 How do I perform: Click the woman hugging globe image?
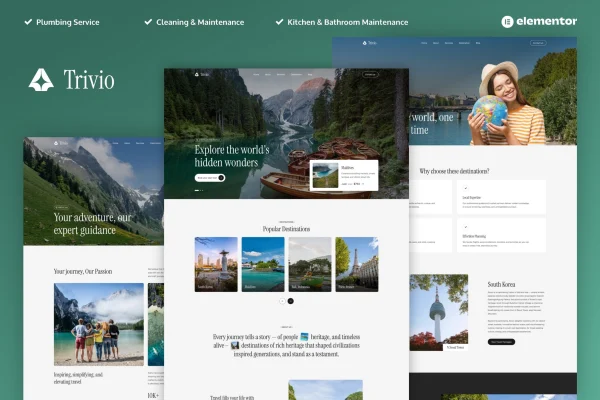507,103
